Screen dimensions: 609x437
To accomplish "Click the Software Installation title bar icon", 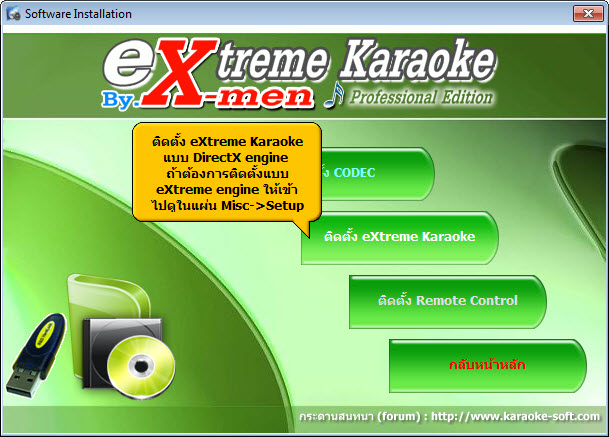I will click(13, 14).
